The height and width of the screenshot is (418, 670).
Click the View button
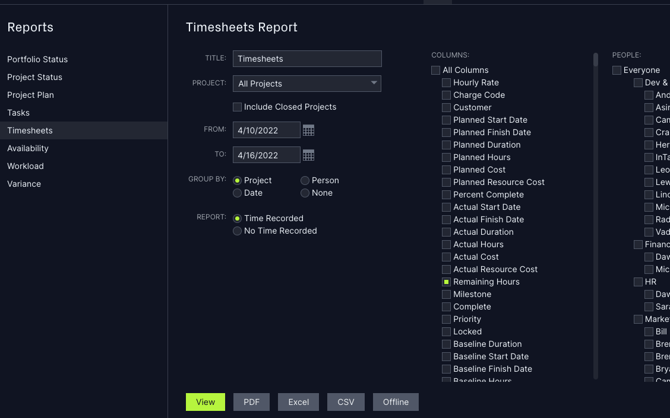206,402
